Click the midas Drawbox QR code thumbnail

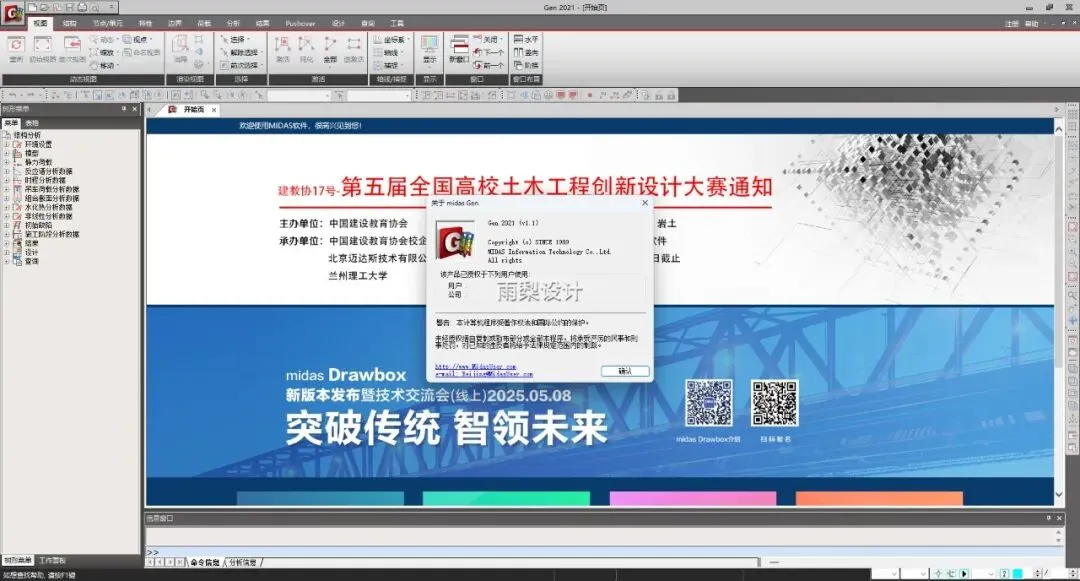(708, 403)
